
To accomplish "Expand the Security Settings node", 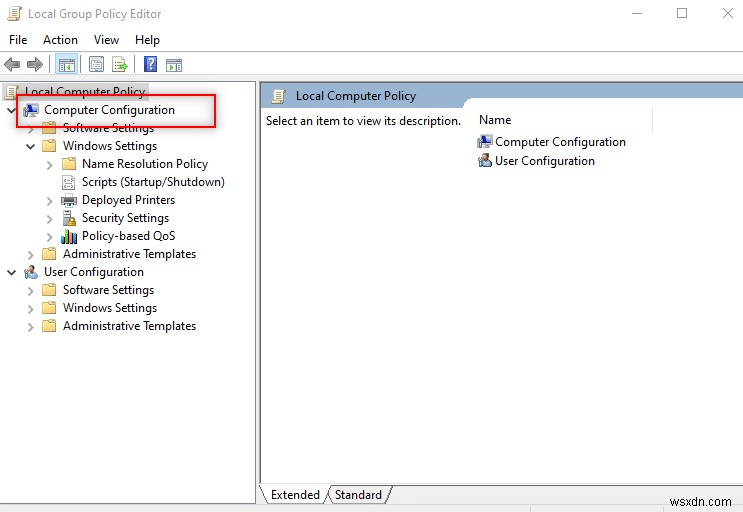I will [x=49, y=219].
